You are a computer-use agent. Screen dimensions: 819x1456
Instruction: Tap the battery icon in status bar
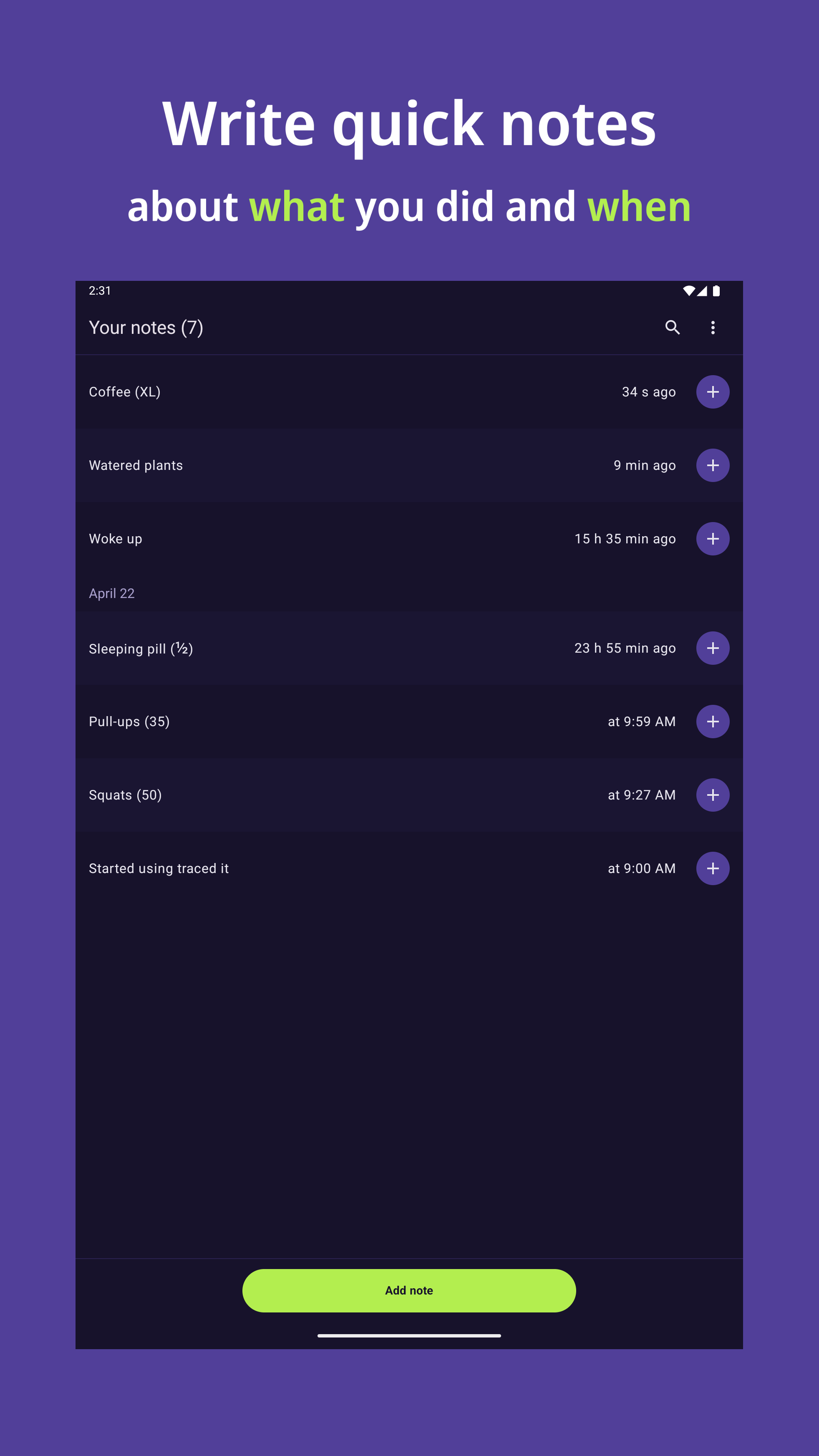point(716,291)
